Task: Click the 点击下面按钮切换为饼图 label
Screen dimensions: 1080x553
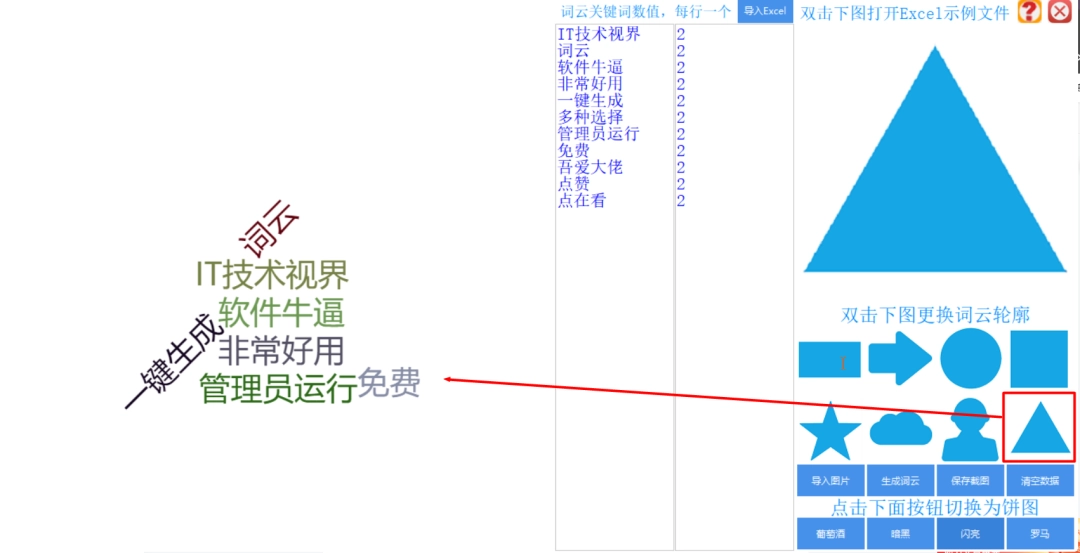Action: coord(935,508)
